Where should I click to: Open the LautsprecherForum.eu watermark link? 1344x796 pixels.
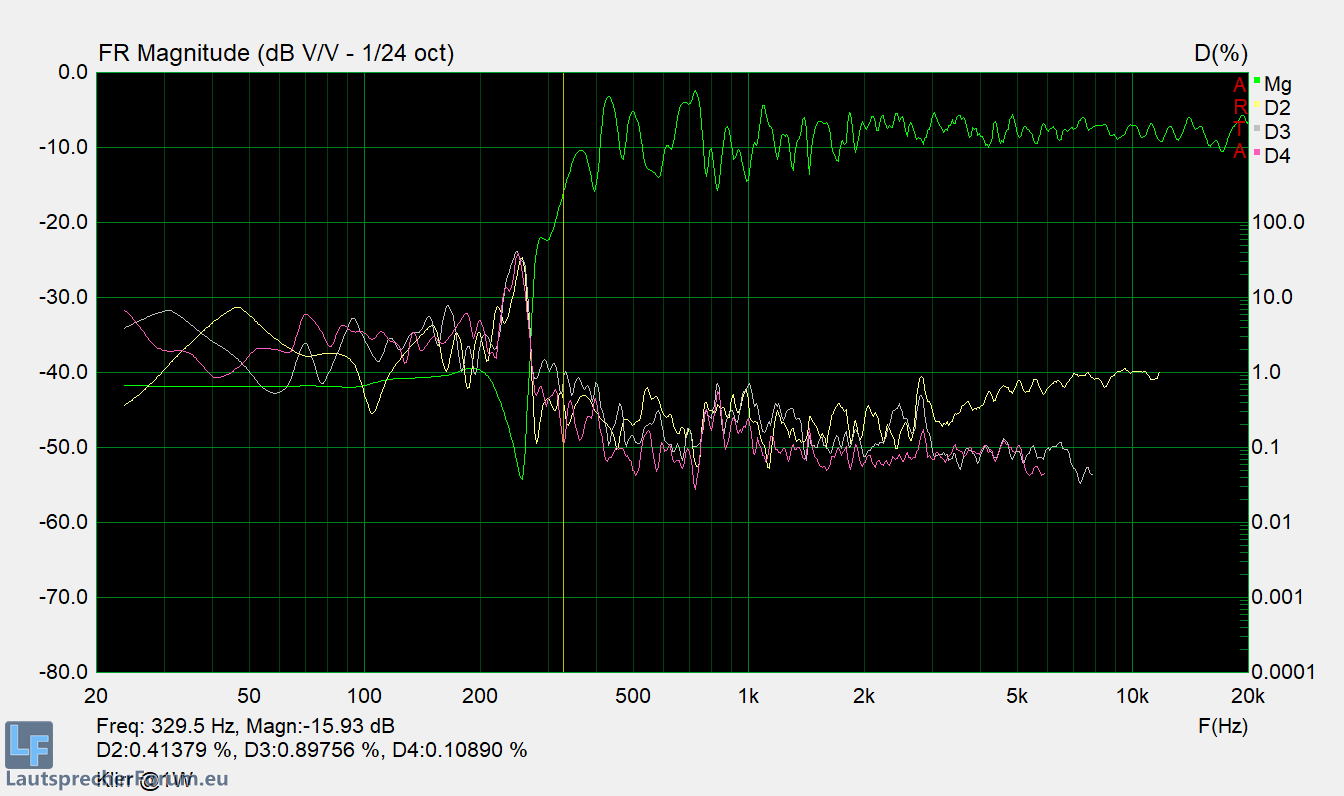(116, 778)
